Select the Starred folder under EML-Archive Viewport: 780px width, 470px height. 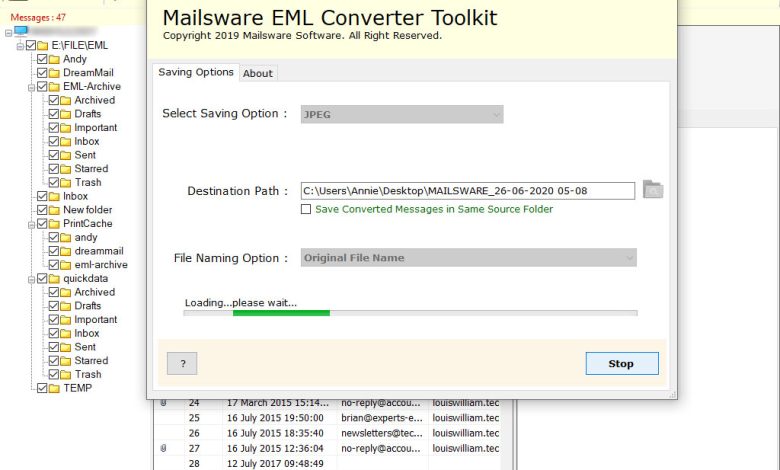[91, 169]
